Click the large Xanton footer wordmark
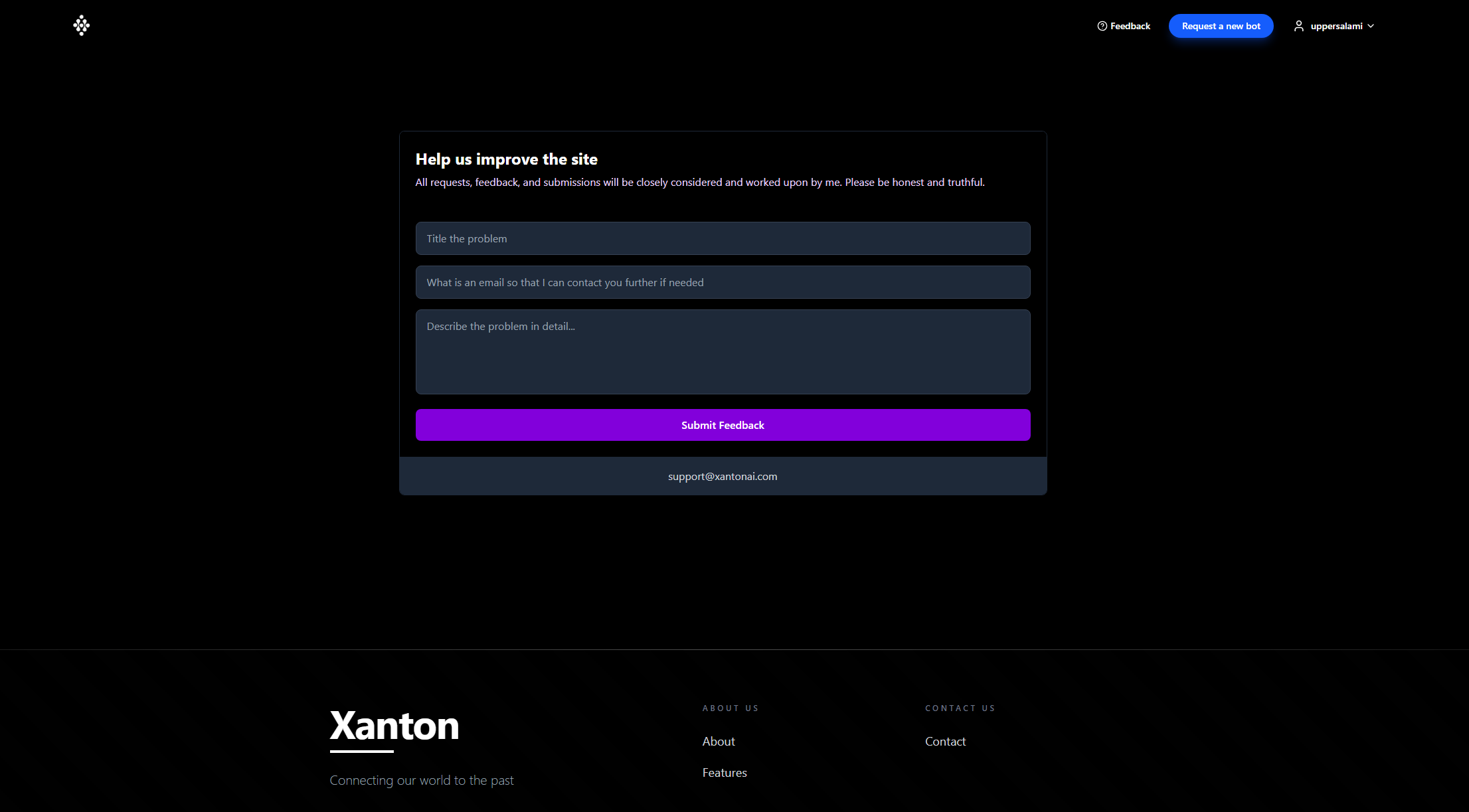This screenshot has width=1469, height=812. tap(394, 726)
